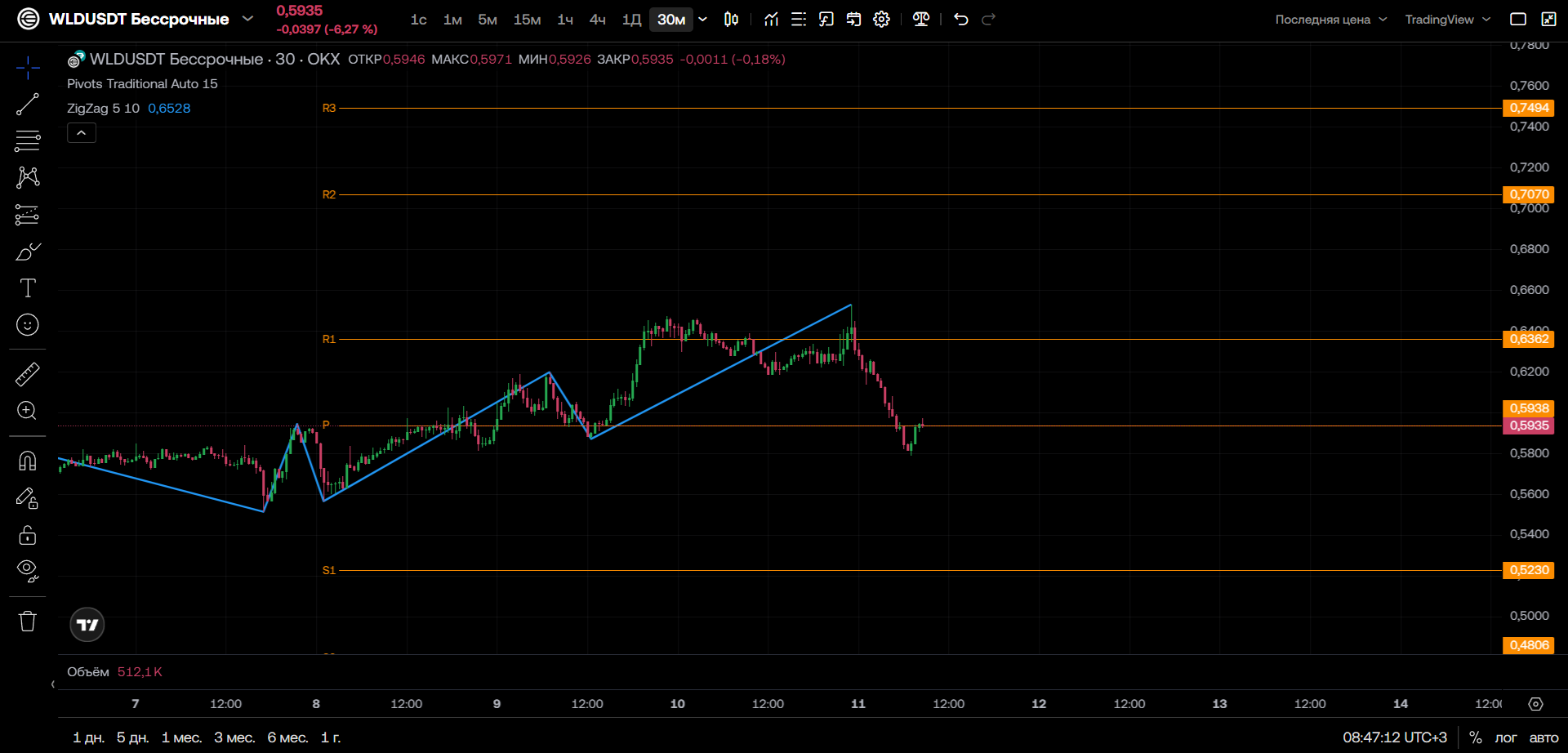Toggle stay in drawing mode

(28, 498)
